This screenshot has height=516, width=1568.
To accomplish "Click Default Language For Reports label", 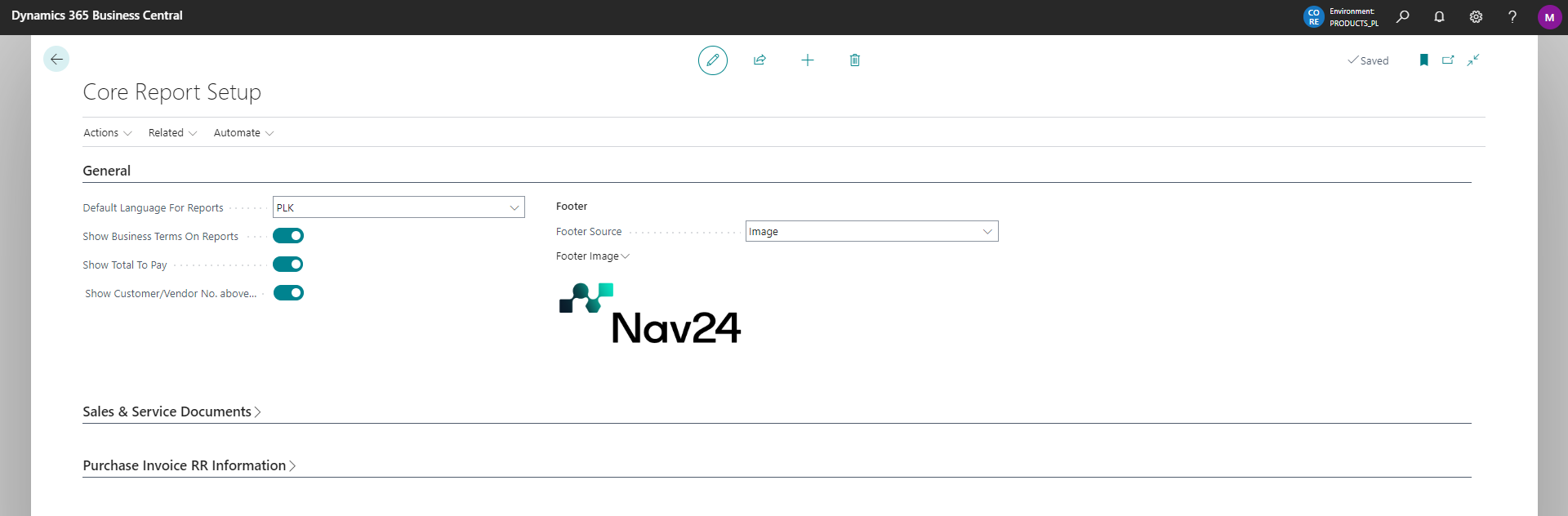I will click(x=153, y=208).
